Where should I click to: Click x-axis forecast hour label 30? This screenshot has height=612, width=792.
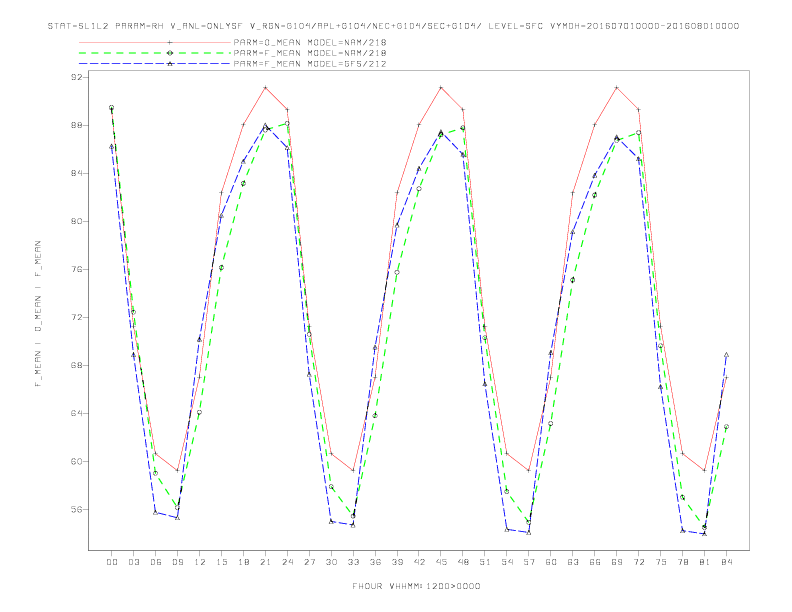point(331,562)
